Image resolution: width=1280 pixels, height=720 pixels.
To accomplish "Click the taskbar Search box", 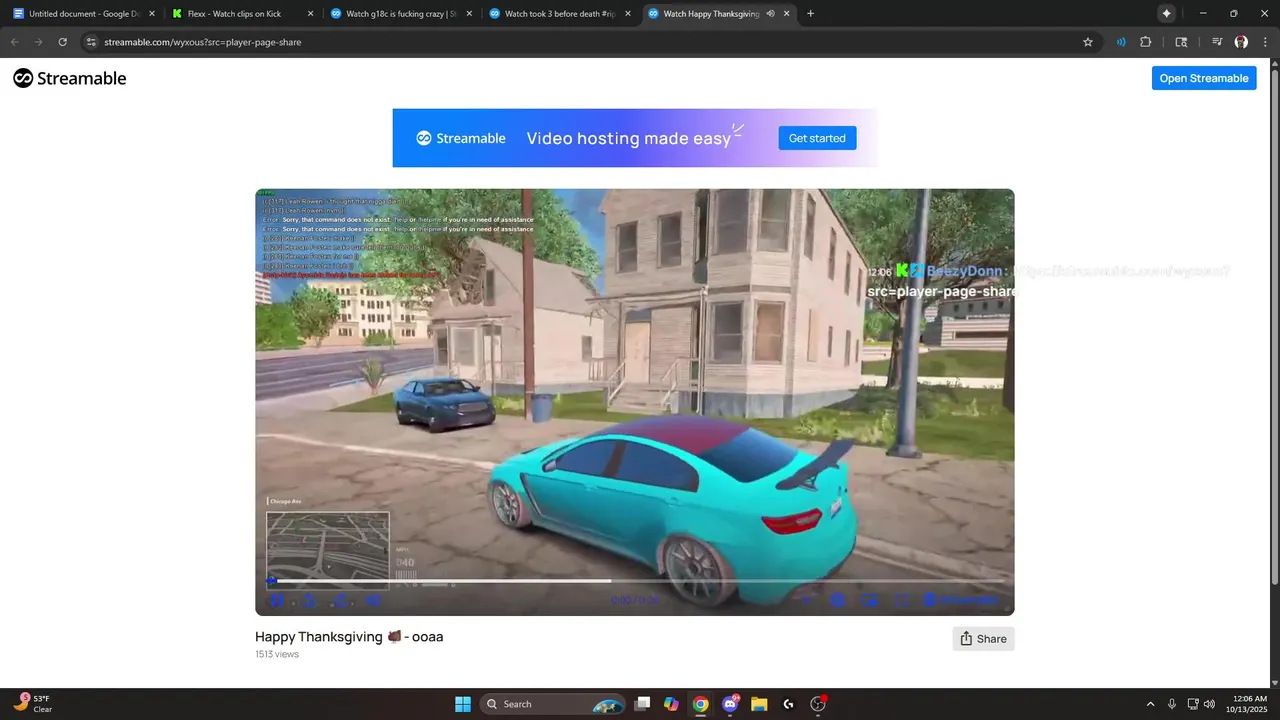I will click(553, 704).
